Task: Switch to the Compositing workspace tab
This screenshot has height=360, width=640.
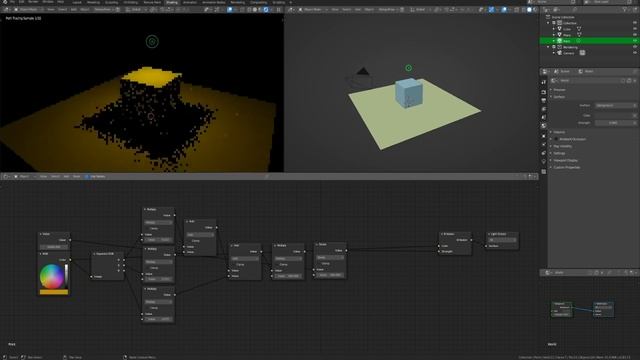Action: click(x=259, y=2)
